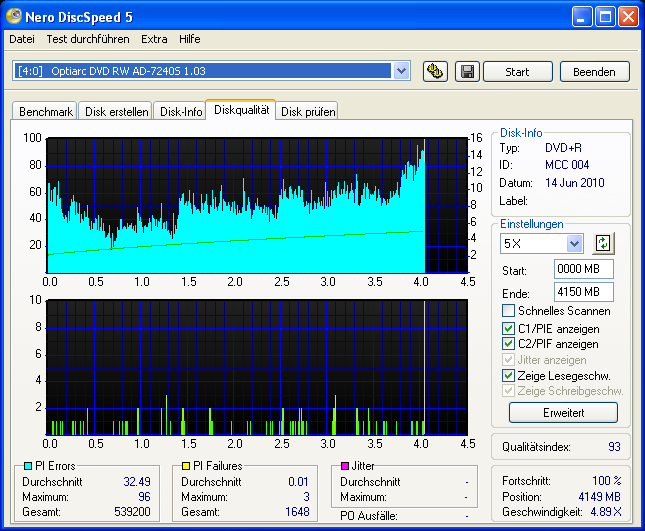Close the Nero DiscSpeed window

[629, 17]
